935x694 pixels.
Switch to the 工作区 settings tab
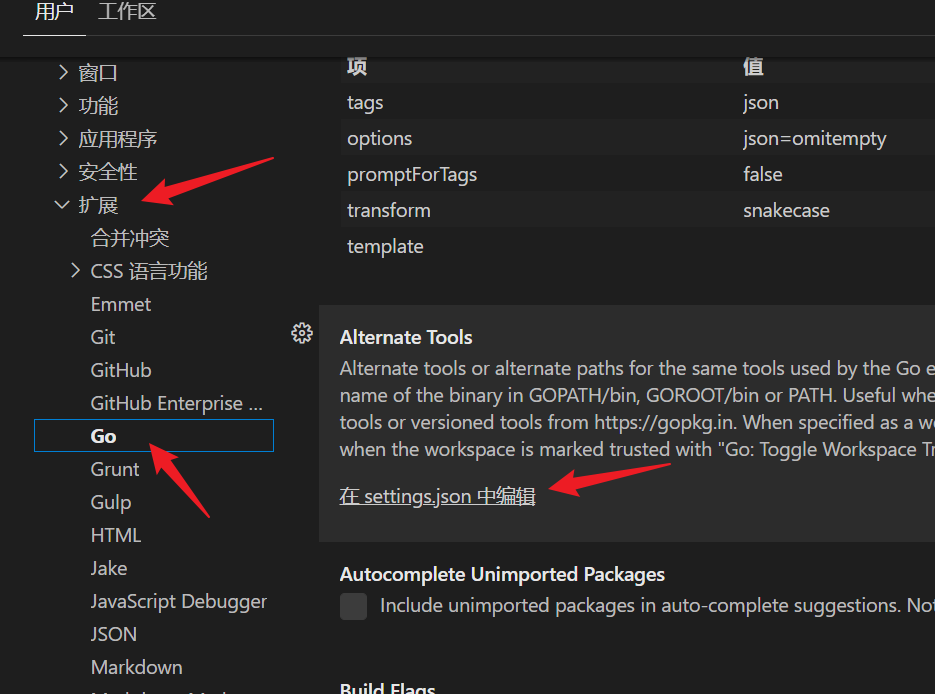(x=127, y=13)
